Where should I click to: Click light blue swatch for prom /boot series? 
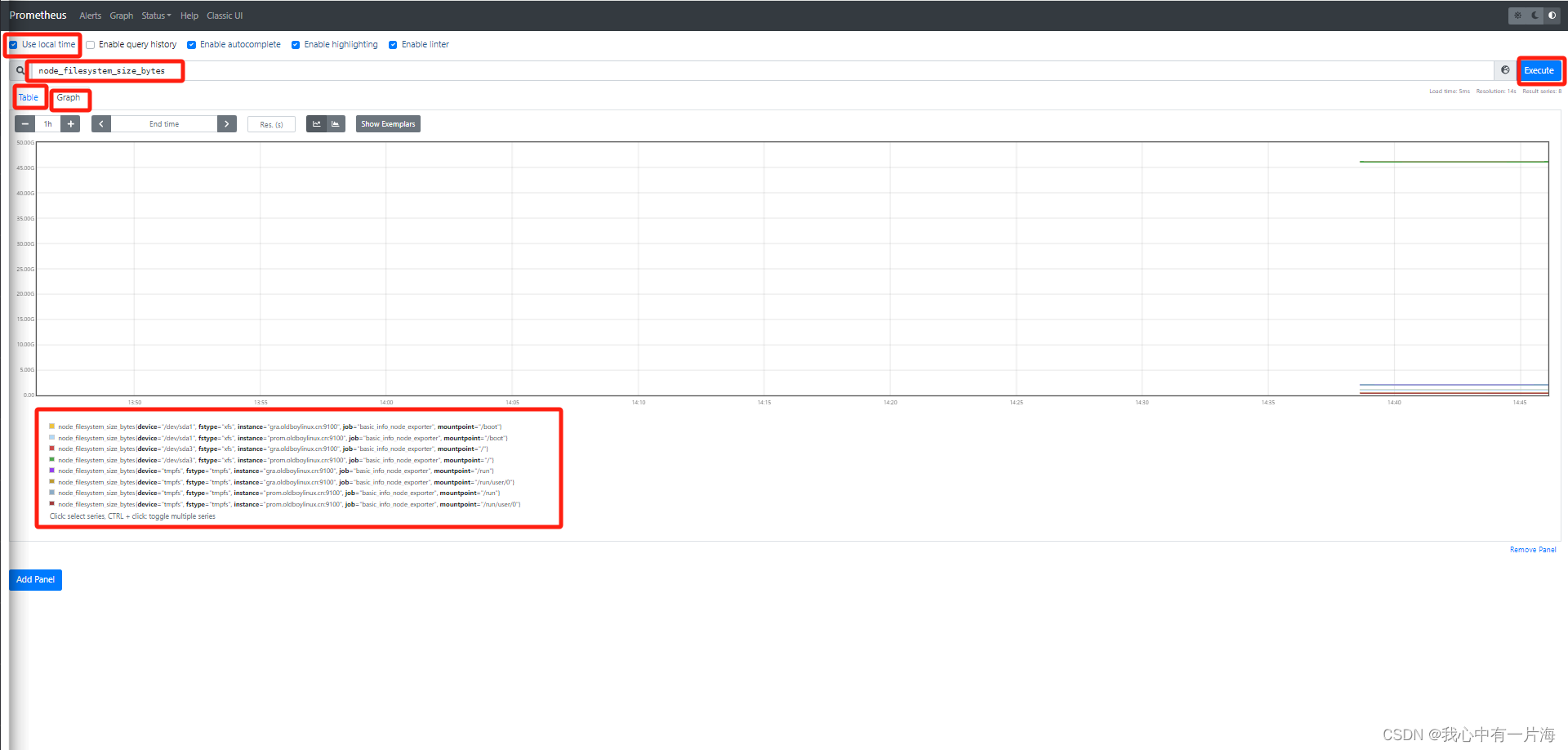point(52,438)
